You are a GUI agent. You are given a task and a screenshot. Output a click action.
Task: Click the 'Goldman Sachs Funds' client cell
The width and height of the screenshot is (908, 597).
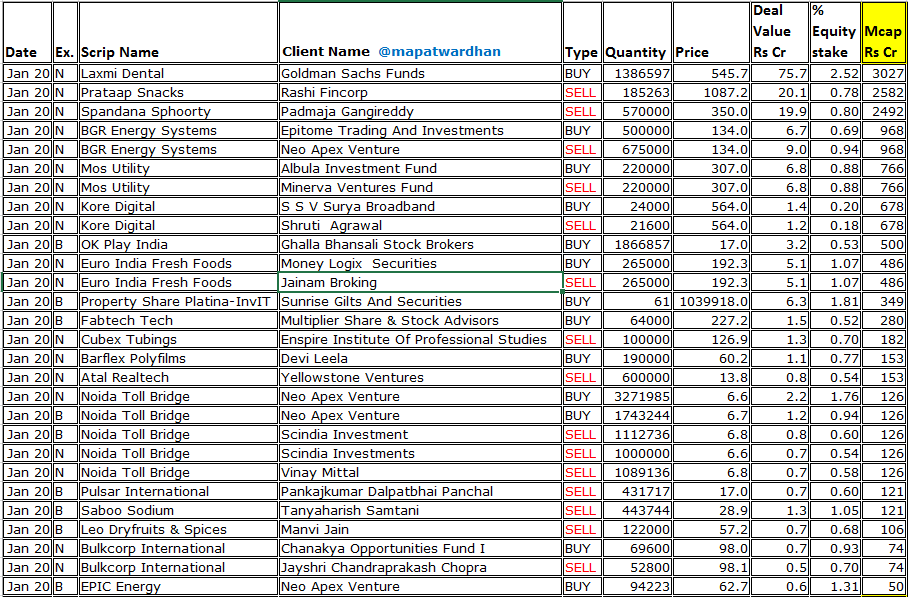[x=420, y=74]
